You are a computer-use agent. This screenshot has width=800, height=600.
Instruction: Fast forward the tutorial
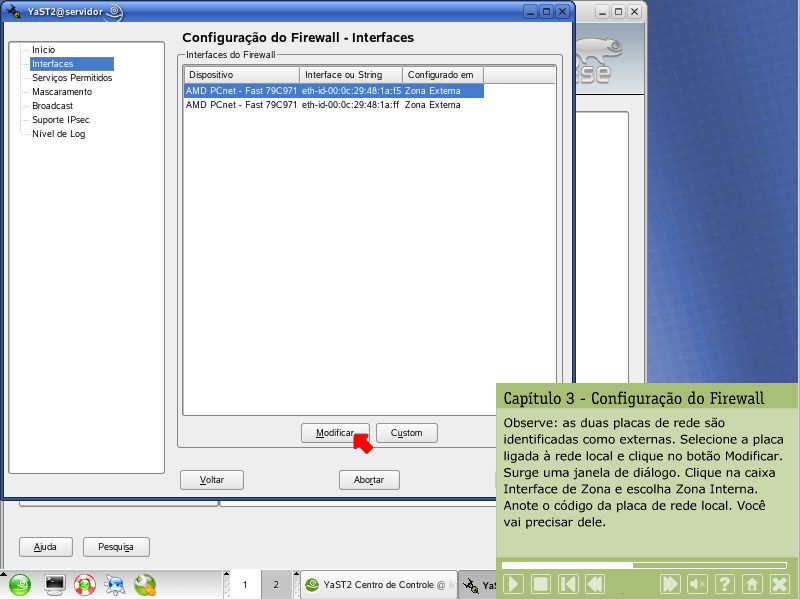point(671,584)
